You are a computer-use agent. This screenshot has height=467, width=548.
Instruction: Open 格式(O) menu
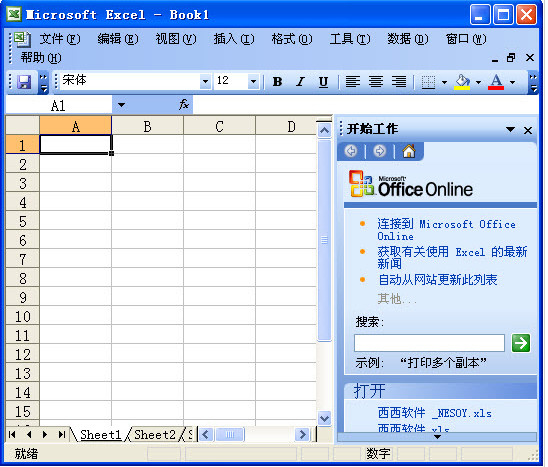(292, 39)
